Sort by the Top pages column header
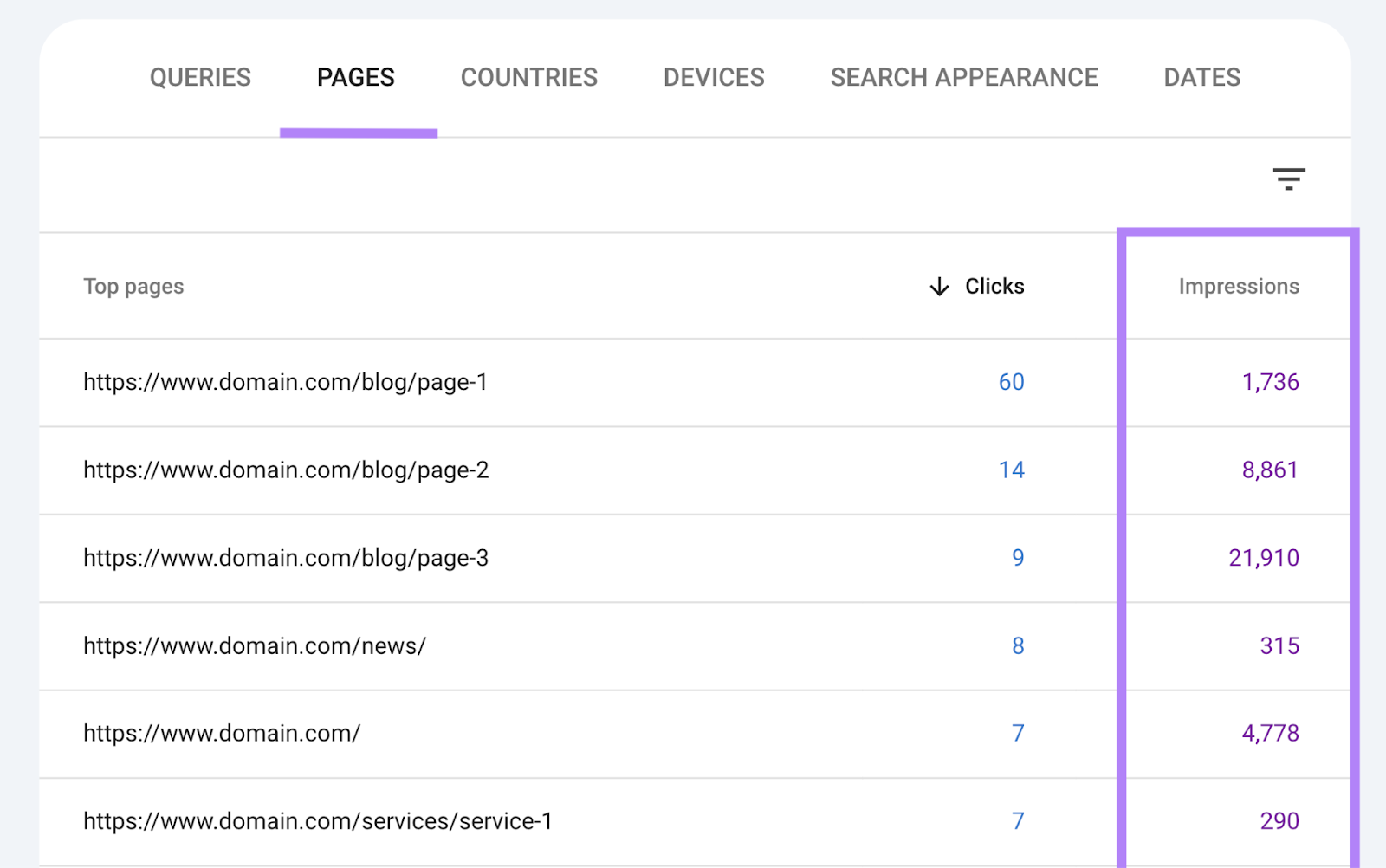The width and height of the screenshot is (1386, 868). (x=133, y=286)
